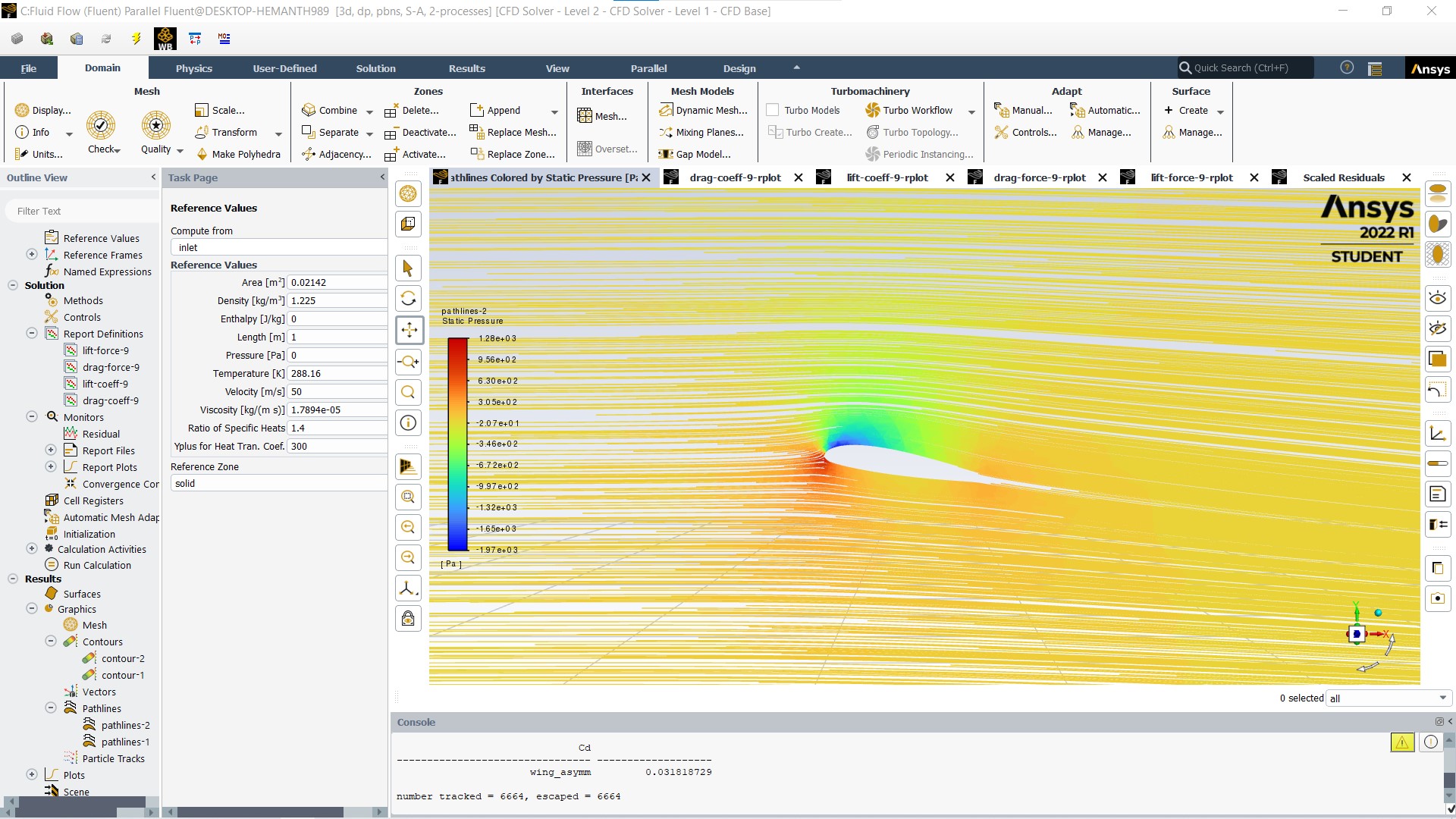Click the Make Polyhedra button
The width and height of the screenshot is (1456, 819).
pos(246,154)
